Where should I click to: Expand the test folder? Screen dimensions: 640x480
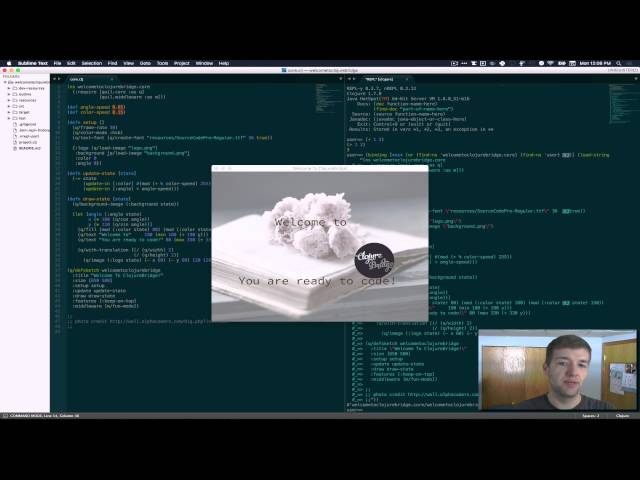coord(9,118)
